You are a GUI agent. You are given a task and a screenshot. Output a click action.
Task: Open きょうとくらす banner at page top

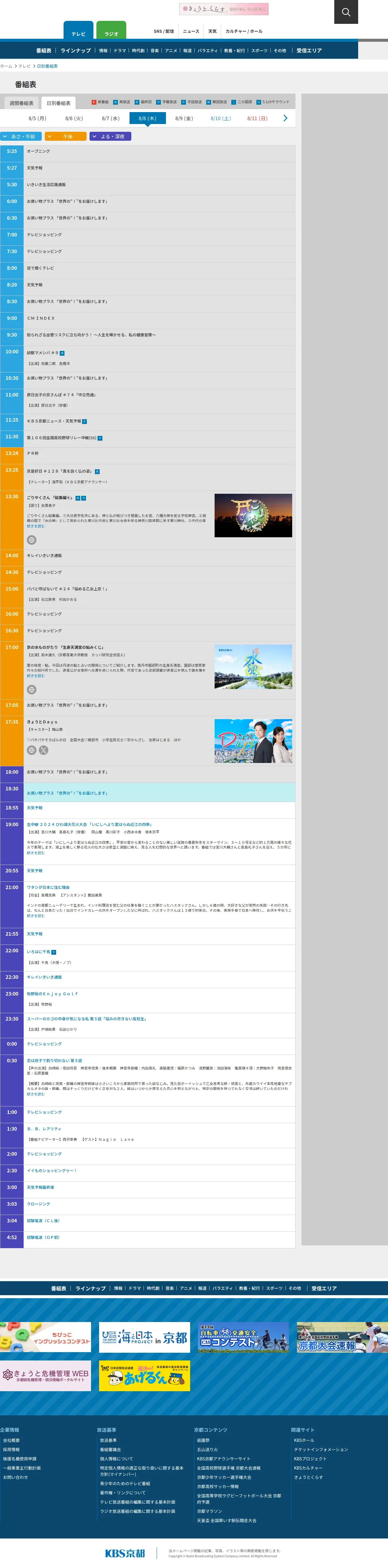[x=224, y=9]
